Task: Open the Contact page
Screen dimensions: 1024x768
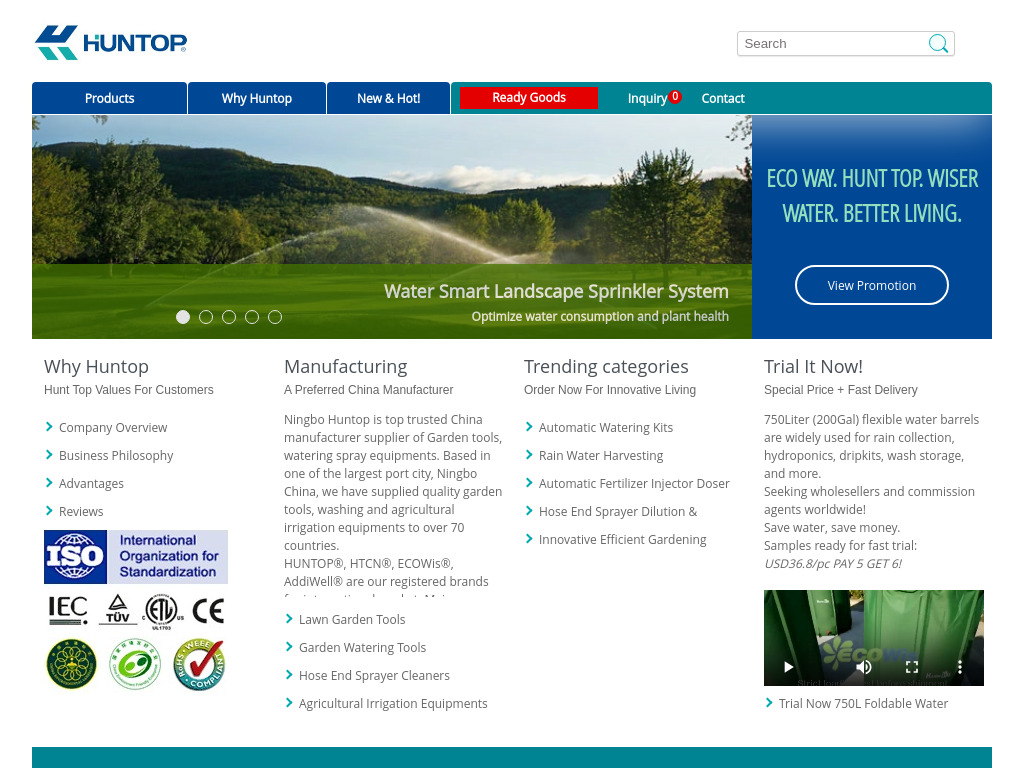Action: point(723,99)
